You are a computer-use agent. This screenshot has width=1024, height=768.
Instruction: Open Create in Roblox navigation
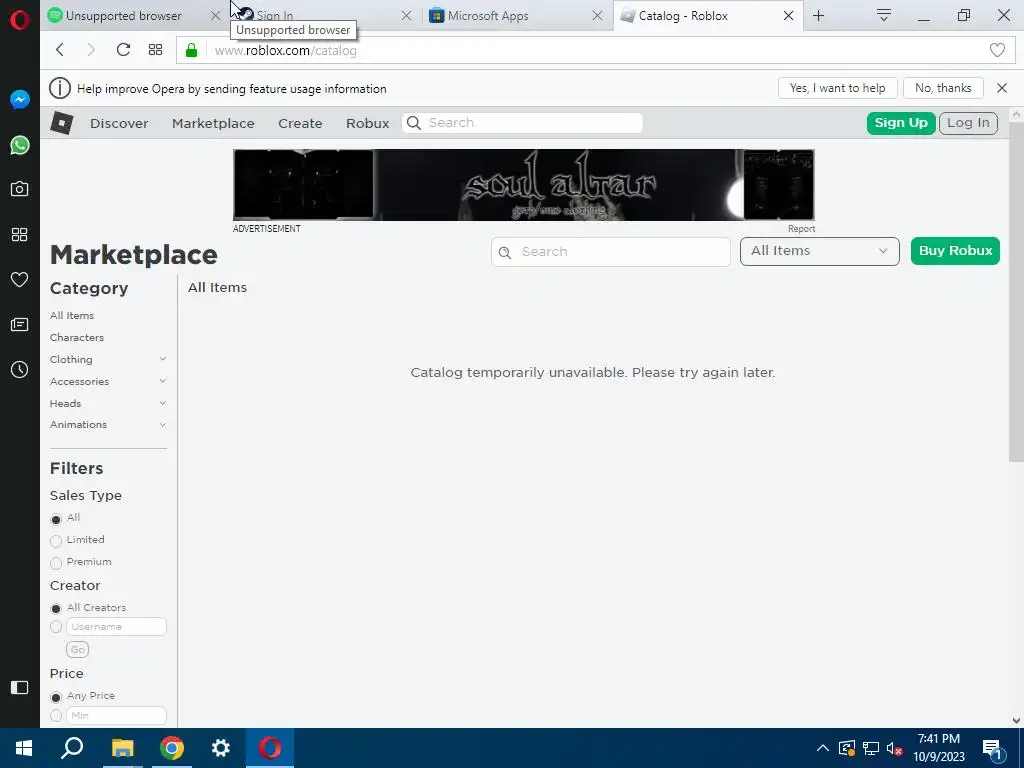(300, 123)
